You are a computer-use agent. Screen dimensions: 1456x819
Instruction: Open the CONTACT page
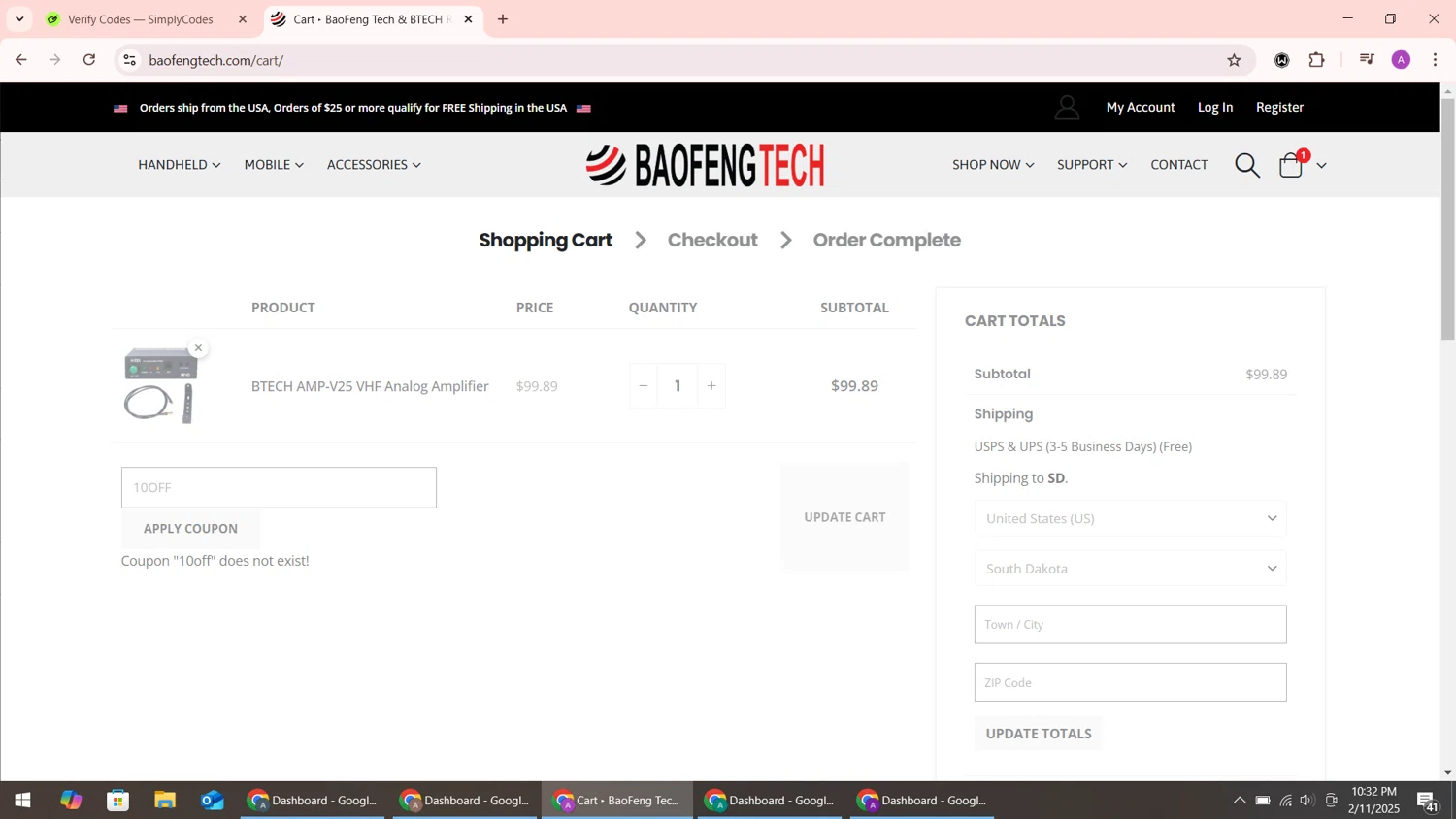(x=1179, y=165)
